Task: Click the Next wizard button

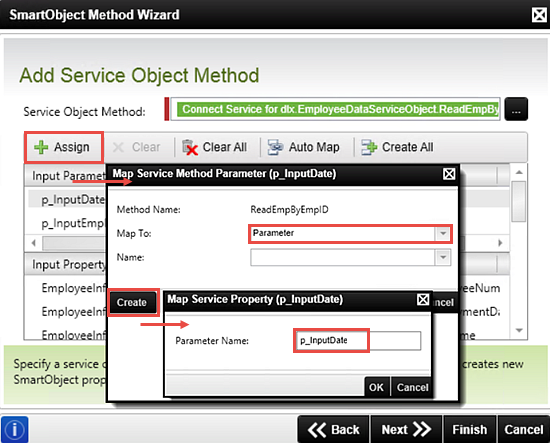Action: 406,429
